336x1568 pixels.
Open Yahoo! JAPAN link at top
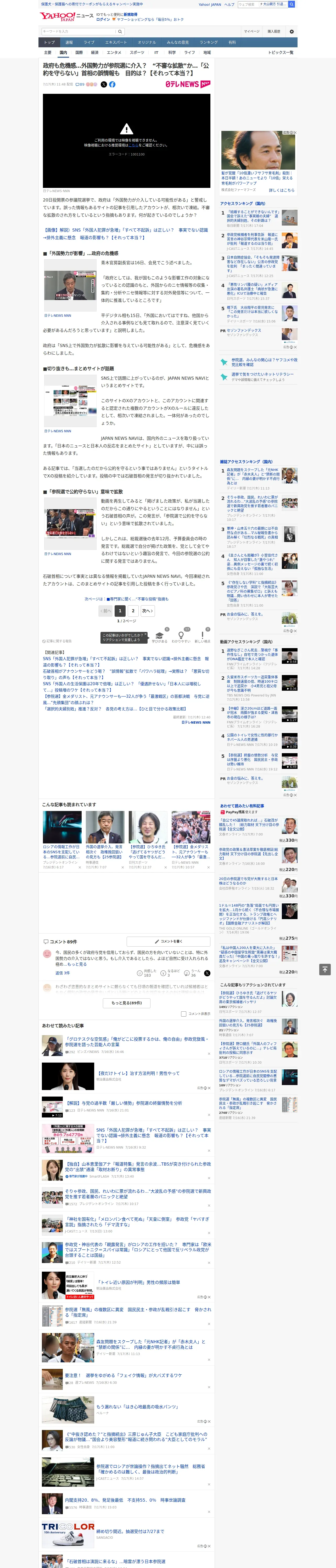(210, 4)
